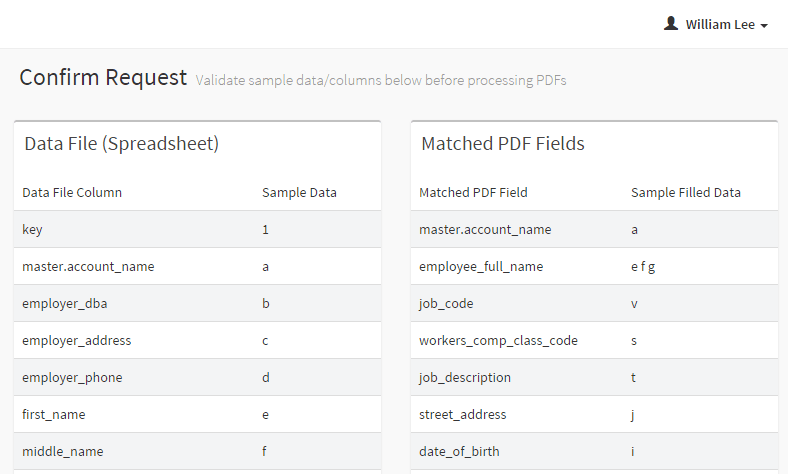Select the date_of_birth matched field row
This screenshot has height=474, width=788.
coord(595,451)
